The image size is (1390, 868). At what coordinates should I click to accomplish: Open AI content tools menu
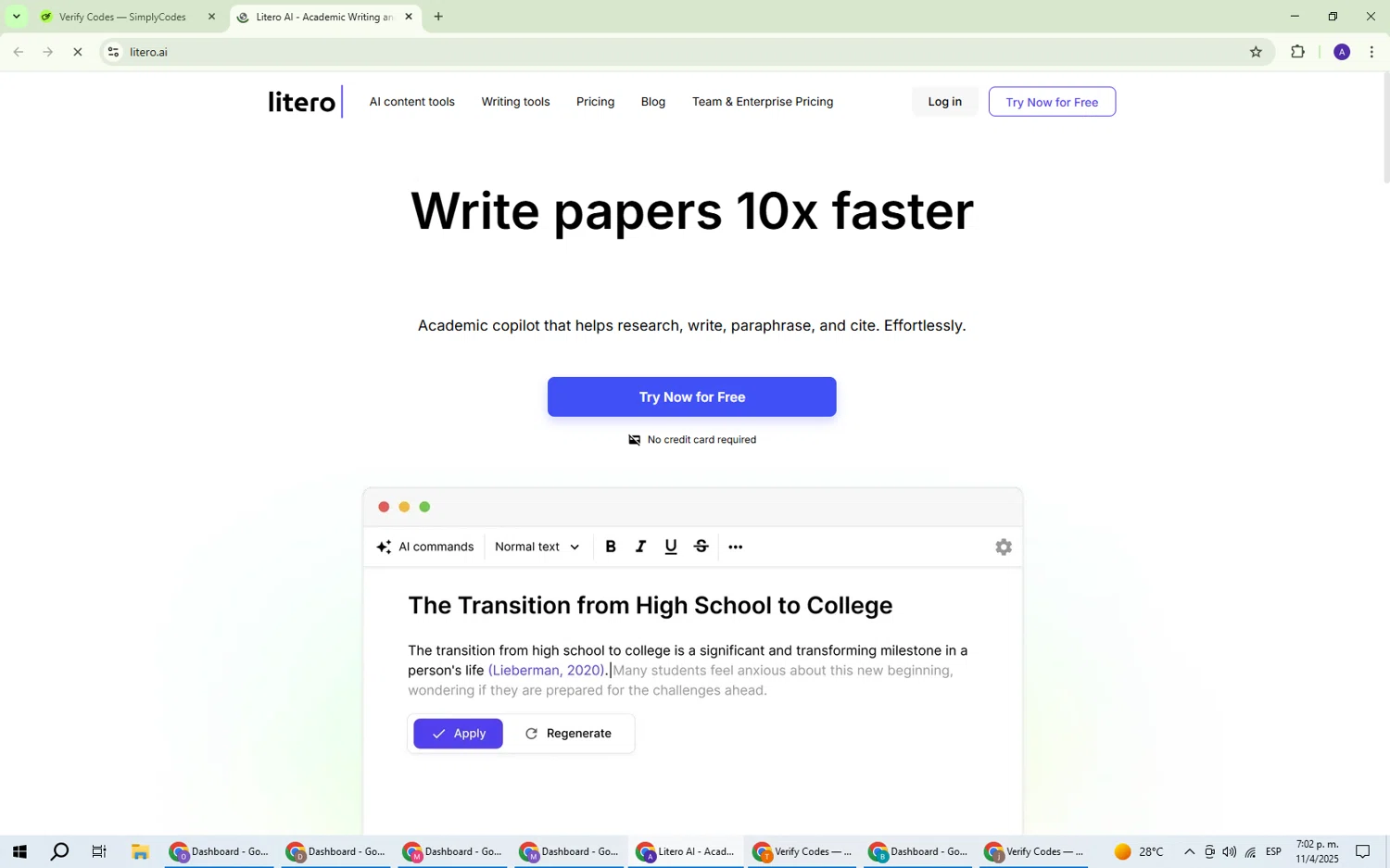[x=412, y=102]
